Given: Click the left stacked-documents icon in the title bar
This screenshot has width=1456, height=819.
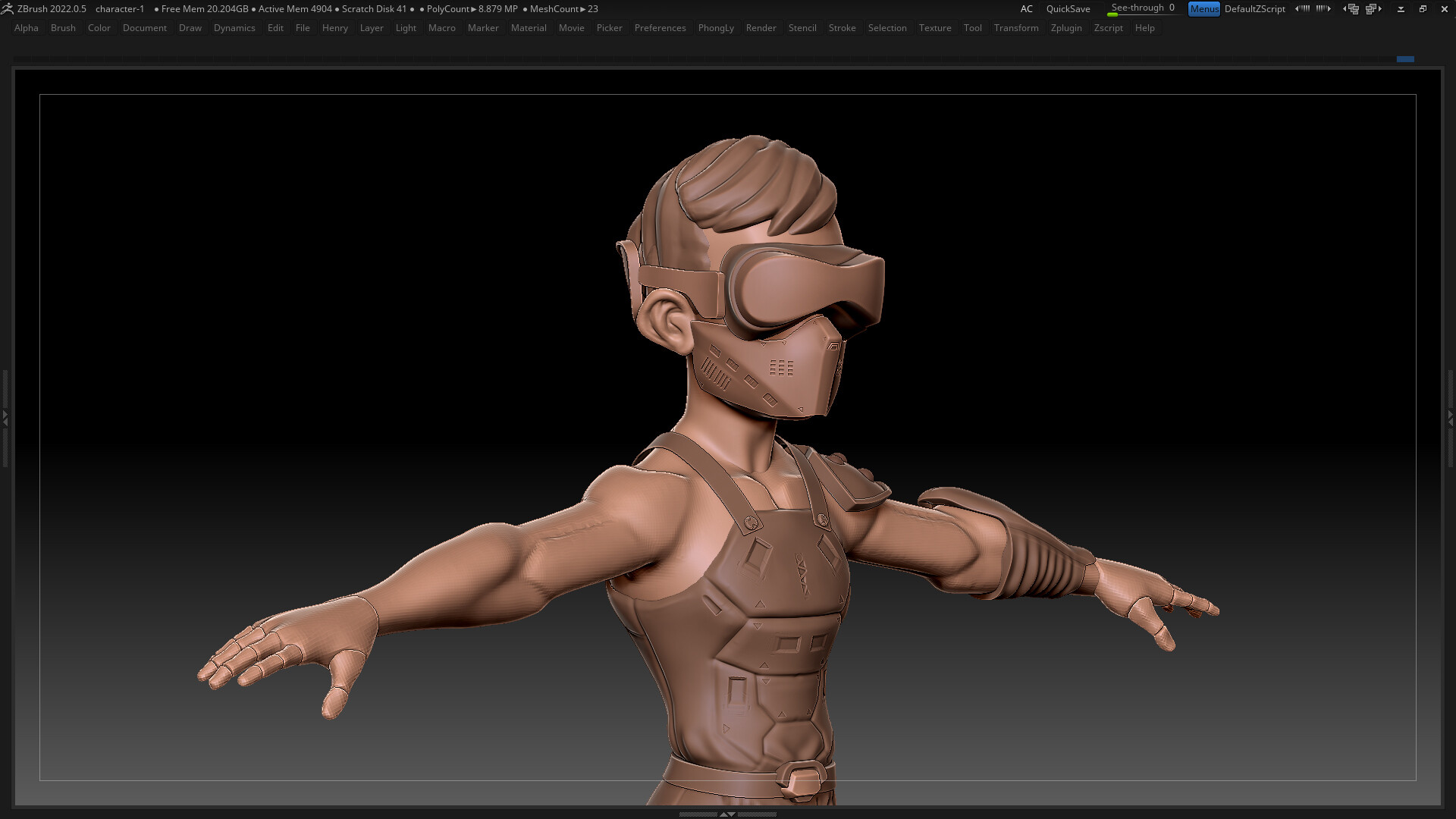Looking at the screenshot, I should click(x=1352, y=8).
